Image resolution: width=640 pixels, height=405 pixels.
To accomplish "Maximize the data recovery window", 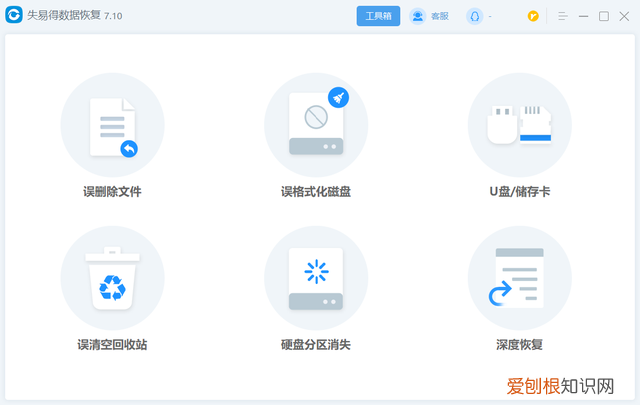I will pos(604,16).
